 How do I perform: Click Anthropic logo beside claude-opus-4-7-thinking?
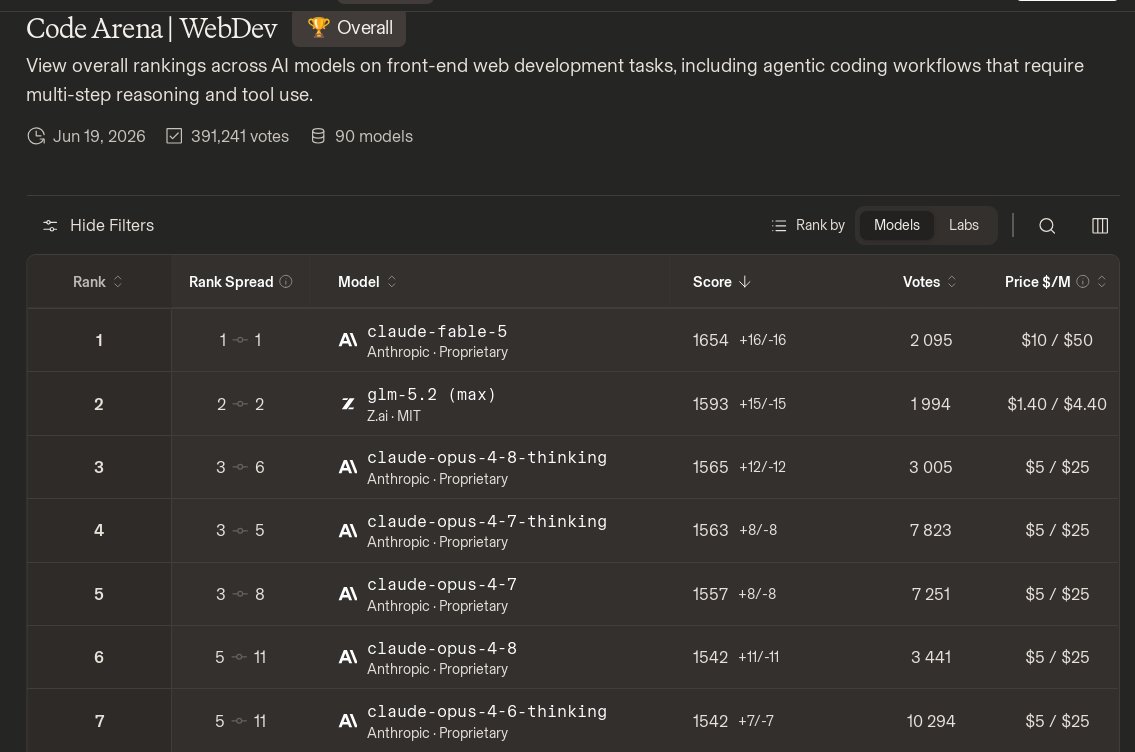tap(348, 531)
